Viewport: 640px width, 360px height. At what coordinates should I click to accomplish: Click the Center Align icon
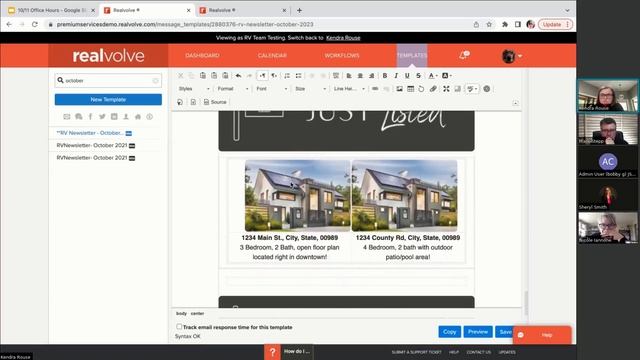click(x=360, y=76)
